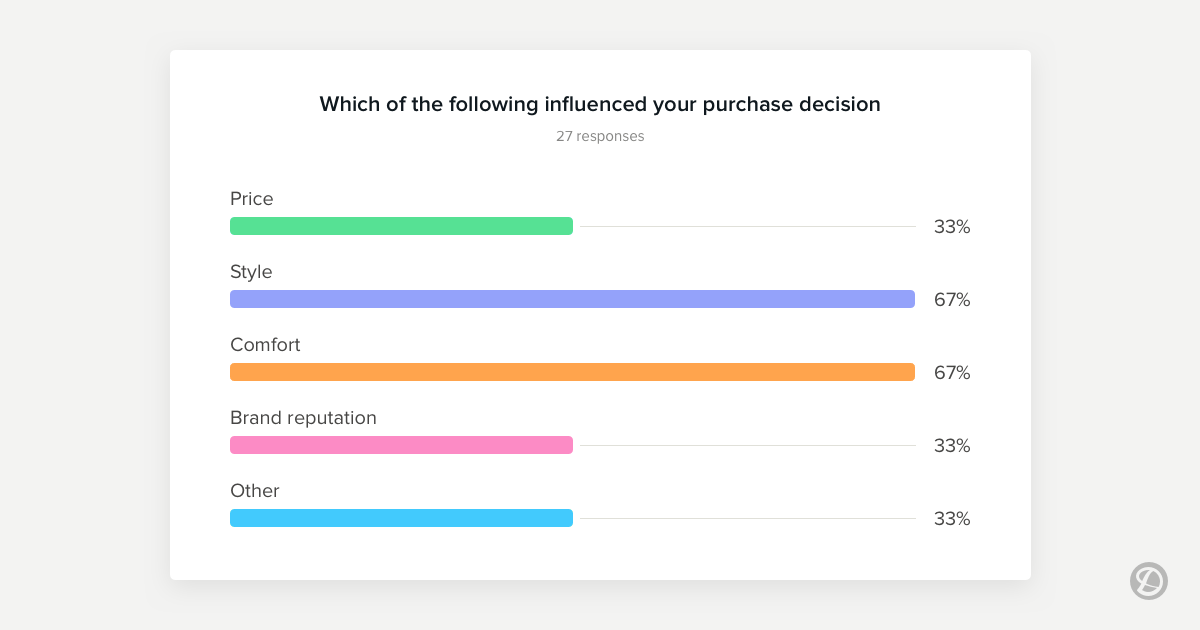
Task: Click the 33% value for Brand reputation
Action: click(x=952, y=446)
